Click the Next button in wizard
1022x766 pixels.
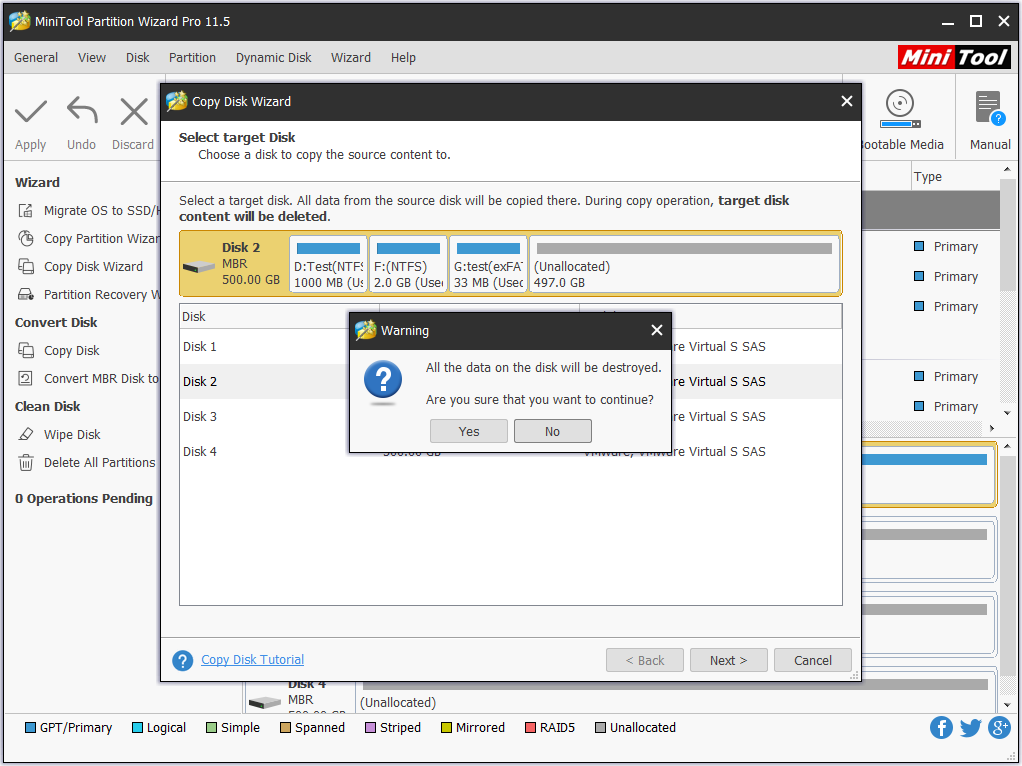729,660
